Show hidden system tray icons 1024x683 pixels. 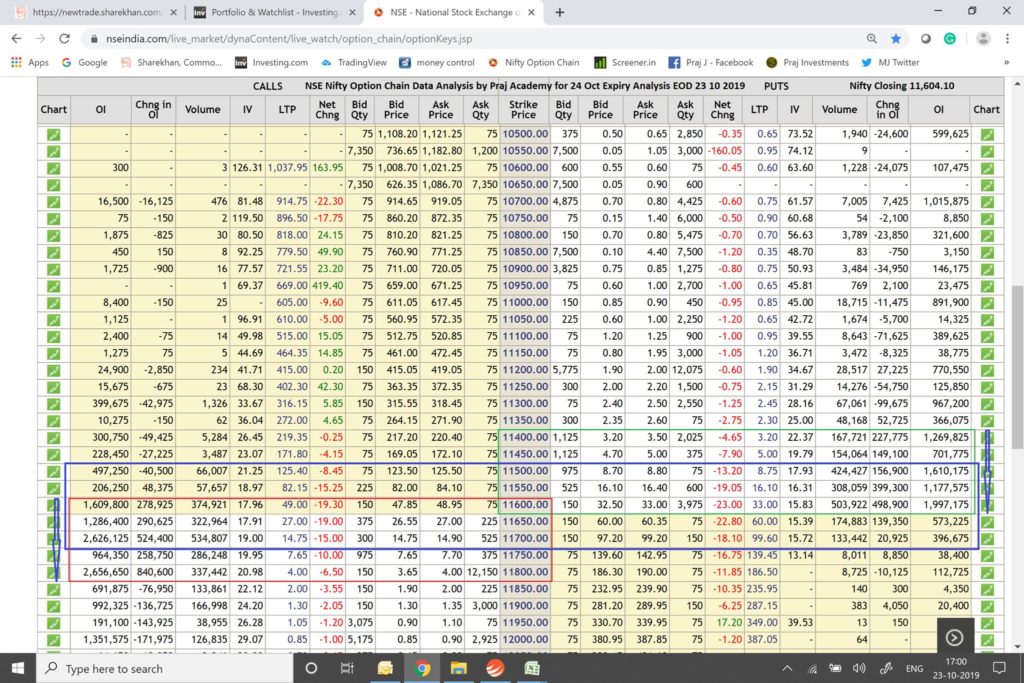786,667
